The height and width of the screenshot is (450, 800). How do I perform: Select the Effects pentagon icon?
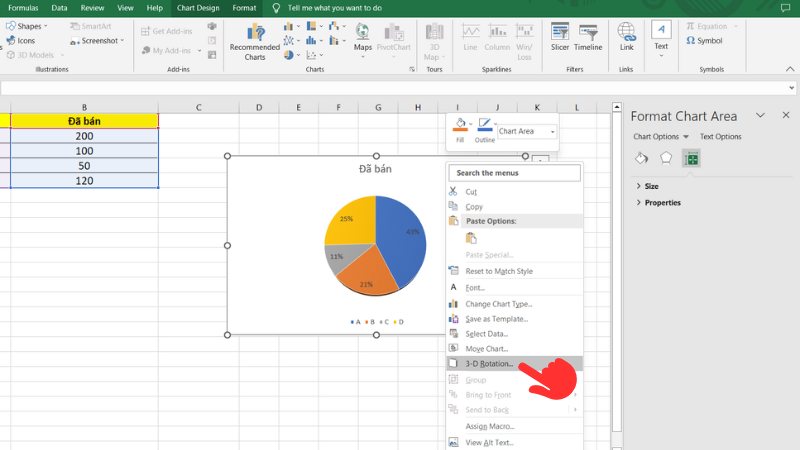[666, 158]
